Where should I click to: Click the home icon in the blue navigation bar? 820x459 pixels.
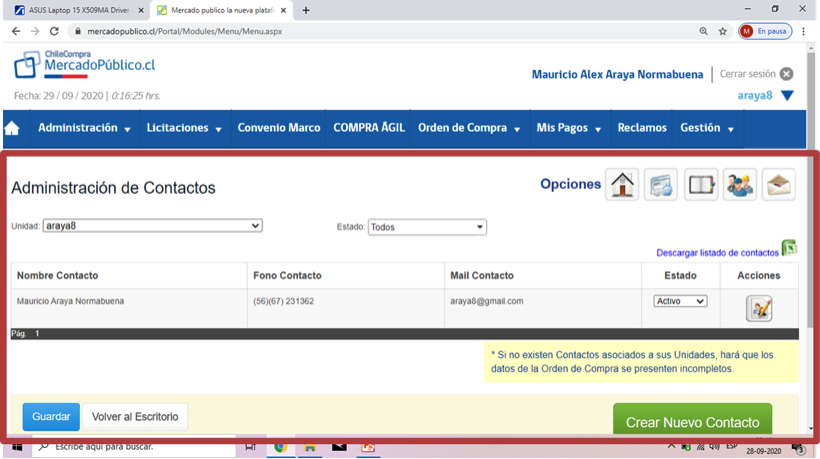[12, 128]
